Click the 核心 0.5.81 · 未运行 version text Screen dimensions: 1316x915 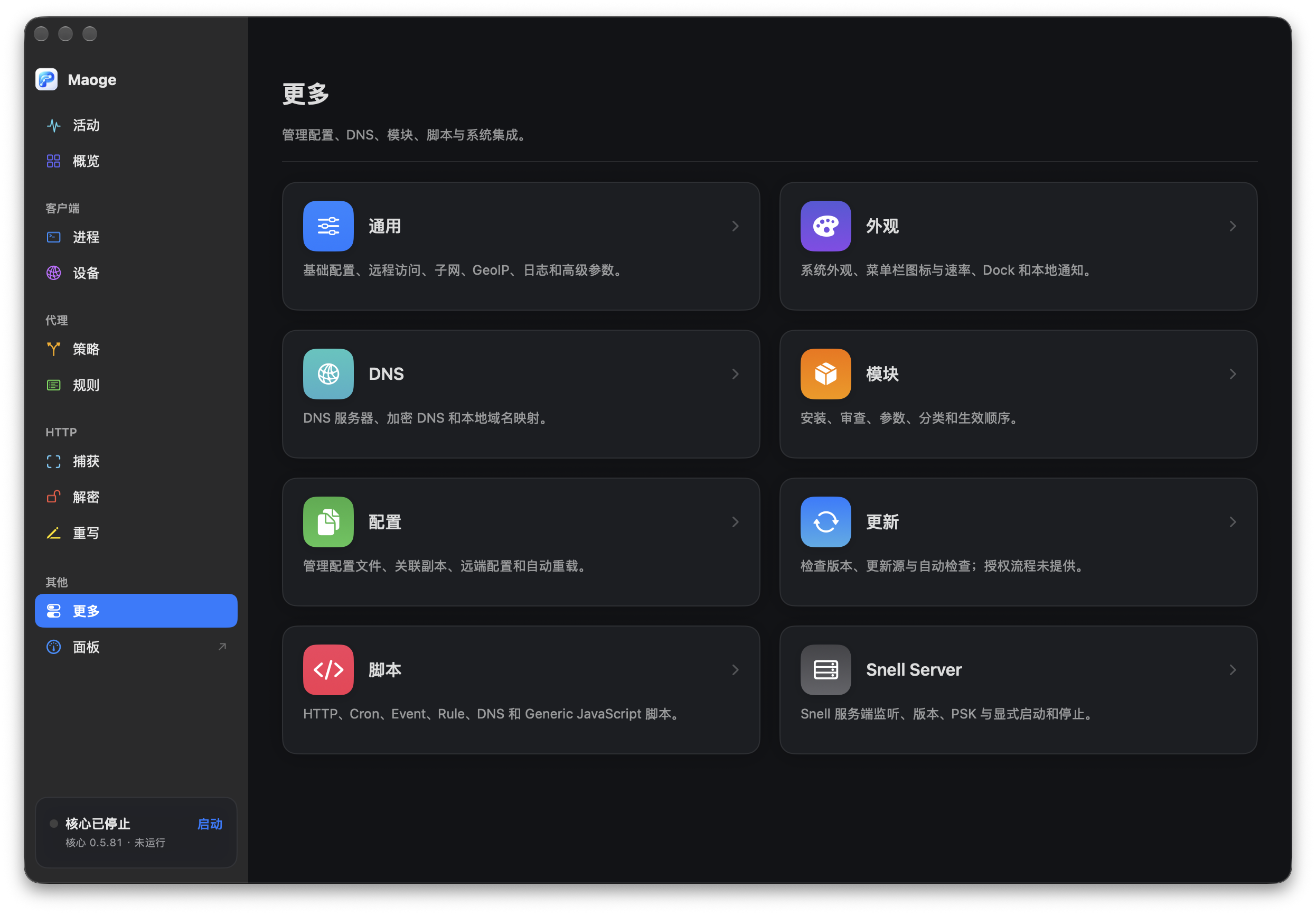point(115,843)
